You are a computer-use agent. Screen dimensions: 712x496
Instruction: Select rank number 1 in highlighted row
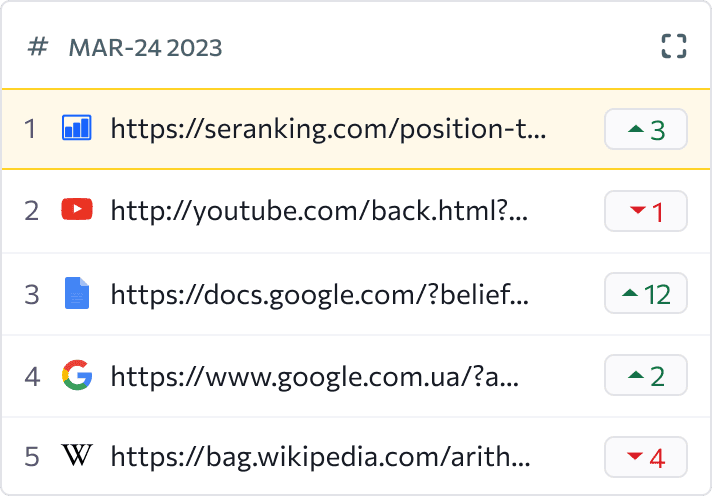click(30, 129)
